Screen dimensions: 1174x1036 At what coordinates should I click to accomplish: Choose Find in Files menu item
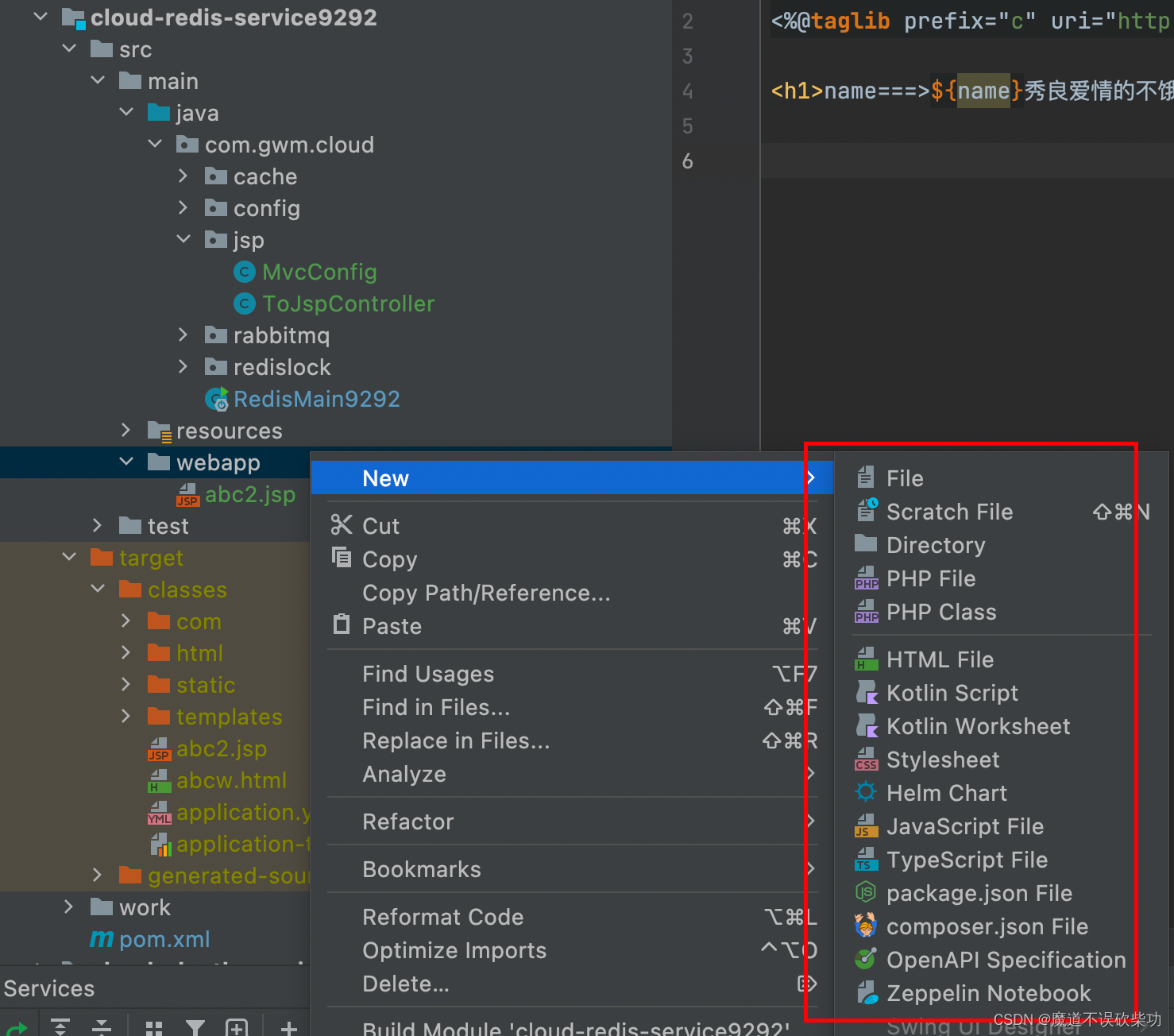tap(572, 707)
